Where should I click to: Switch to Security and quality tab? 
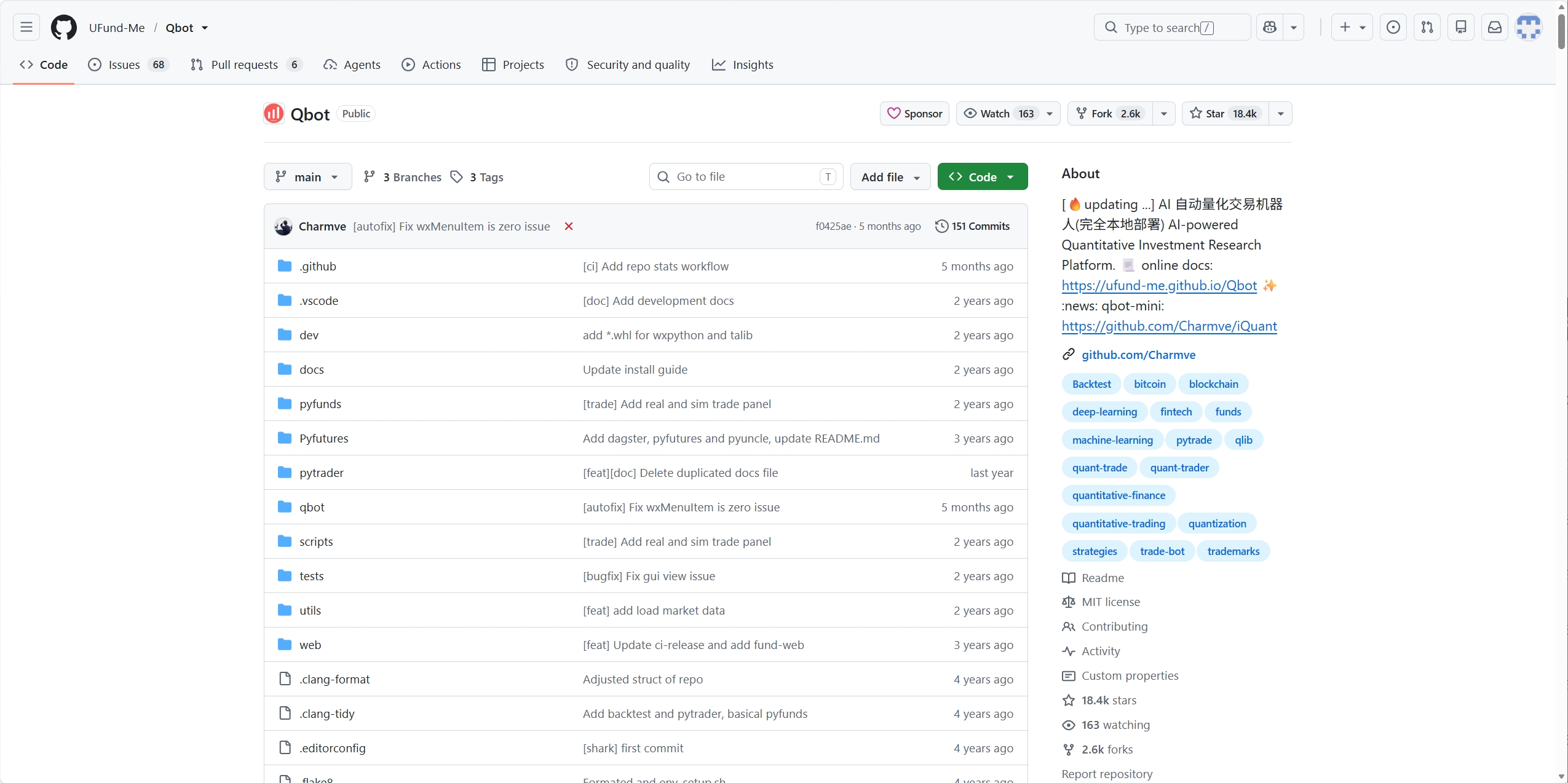coord(628,65)
